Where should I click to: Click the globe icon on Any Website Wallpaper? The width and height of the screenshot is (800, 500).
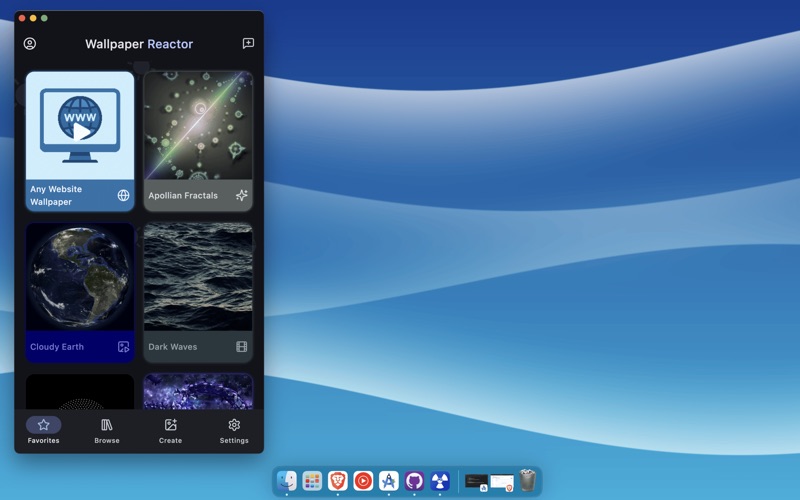(123, 195)
